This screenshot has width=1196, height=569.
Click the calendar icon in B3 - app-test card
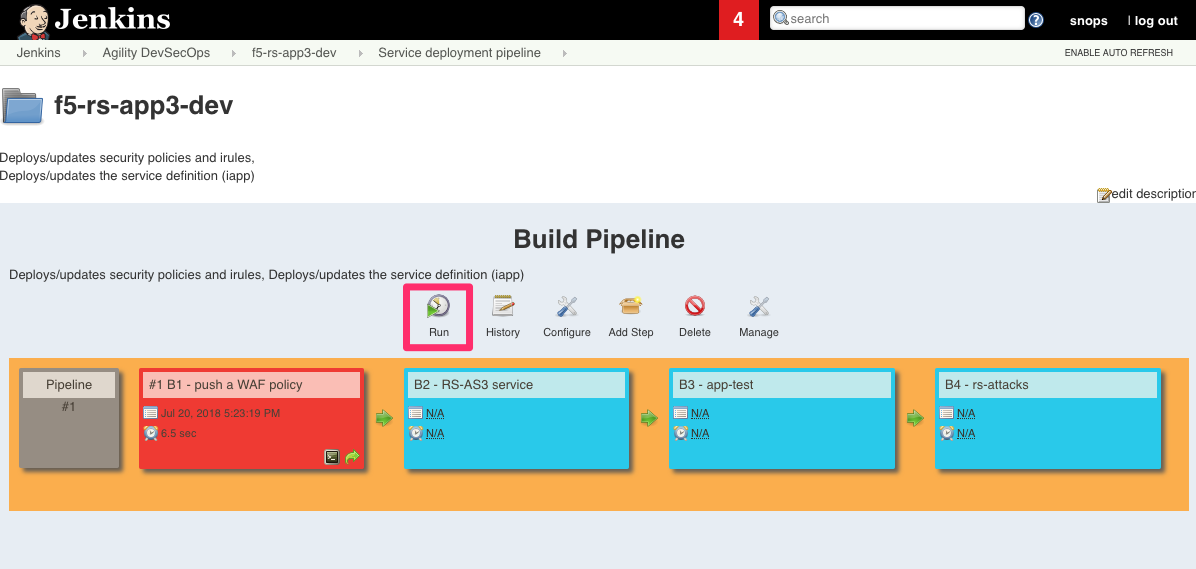click(x=681, y=413)
